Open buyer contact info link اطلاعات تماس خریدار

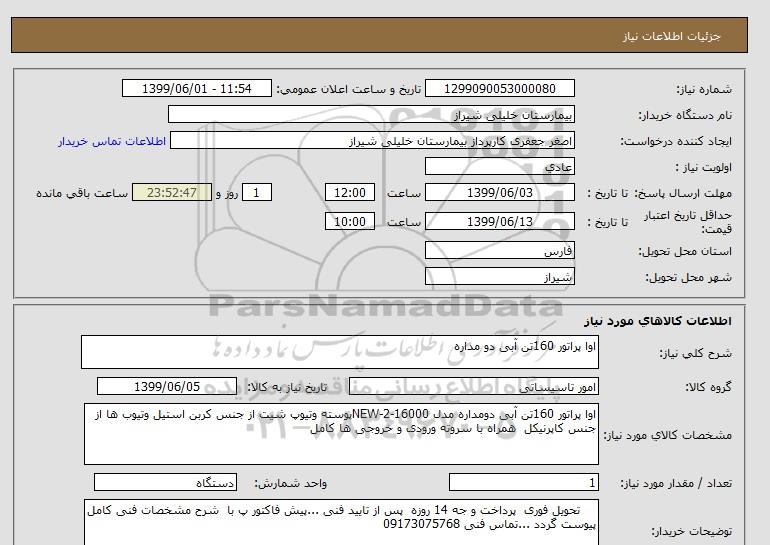pos(112,141)
